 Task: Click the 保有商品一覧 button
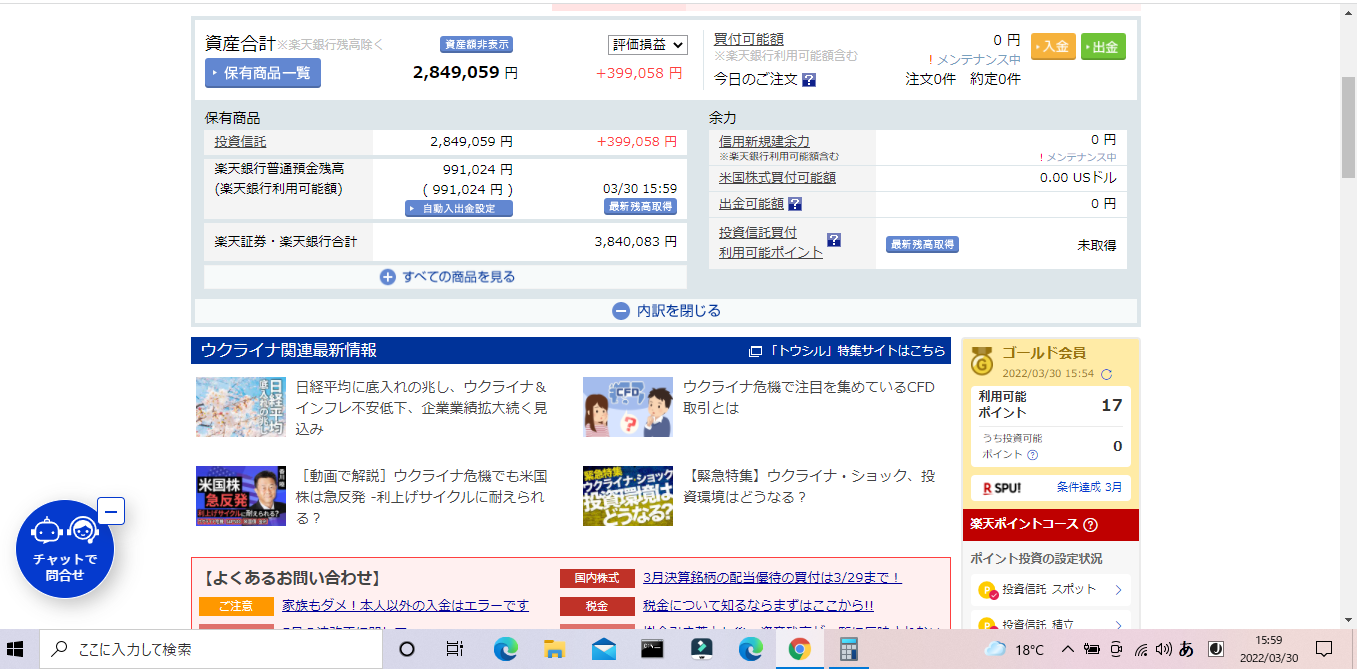[263, 73]
